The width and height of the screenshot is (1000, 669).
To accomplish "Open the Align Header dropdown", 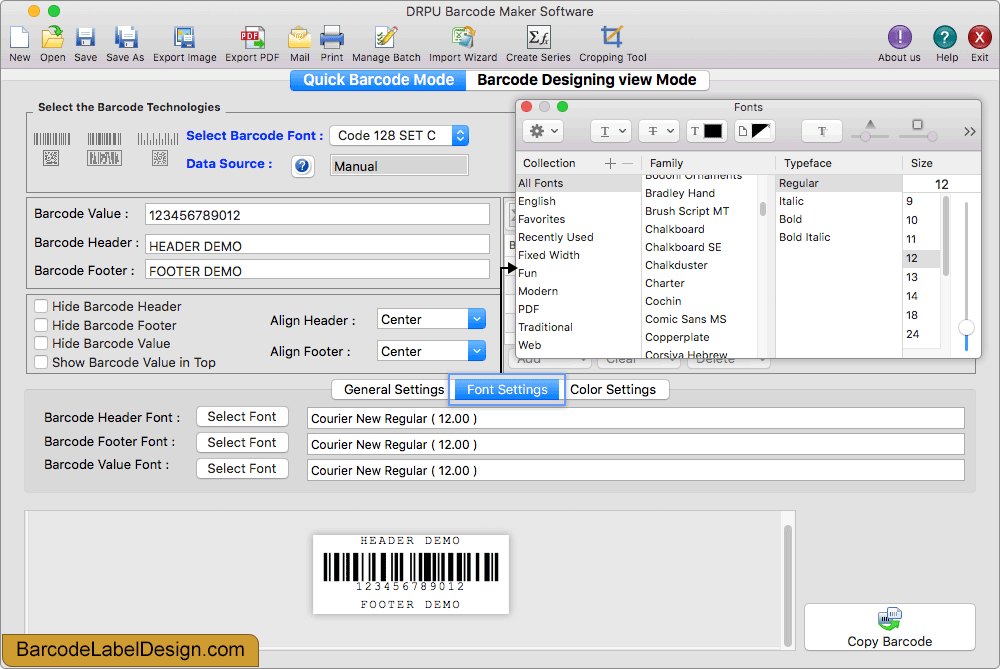I will 431,319.
